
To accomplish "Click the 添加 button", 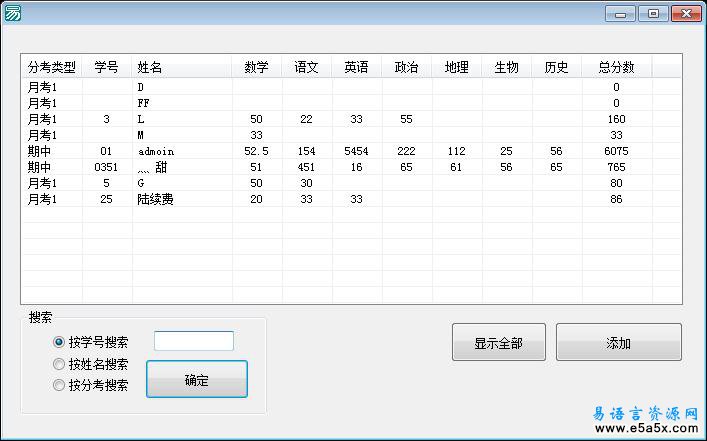I will (x=619, y=342).
